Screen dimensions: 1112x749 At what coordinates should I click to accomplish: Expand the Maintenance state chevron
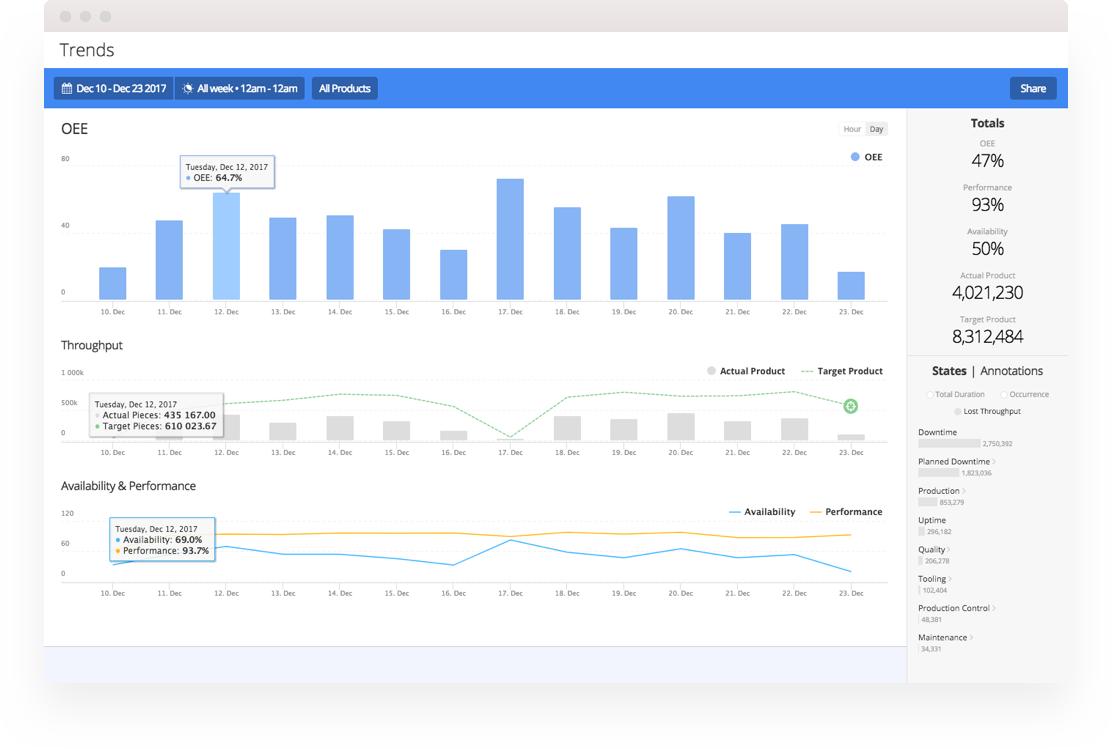point(972,638)
